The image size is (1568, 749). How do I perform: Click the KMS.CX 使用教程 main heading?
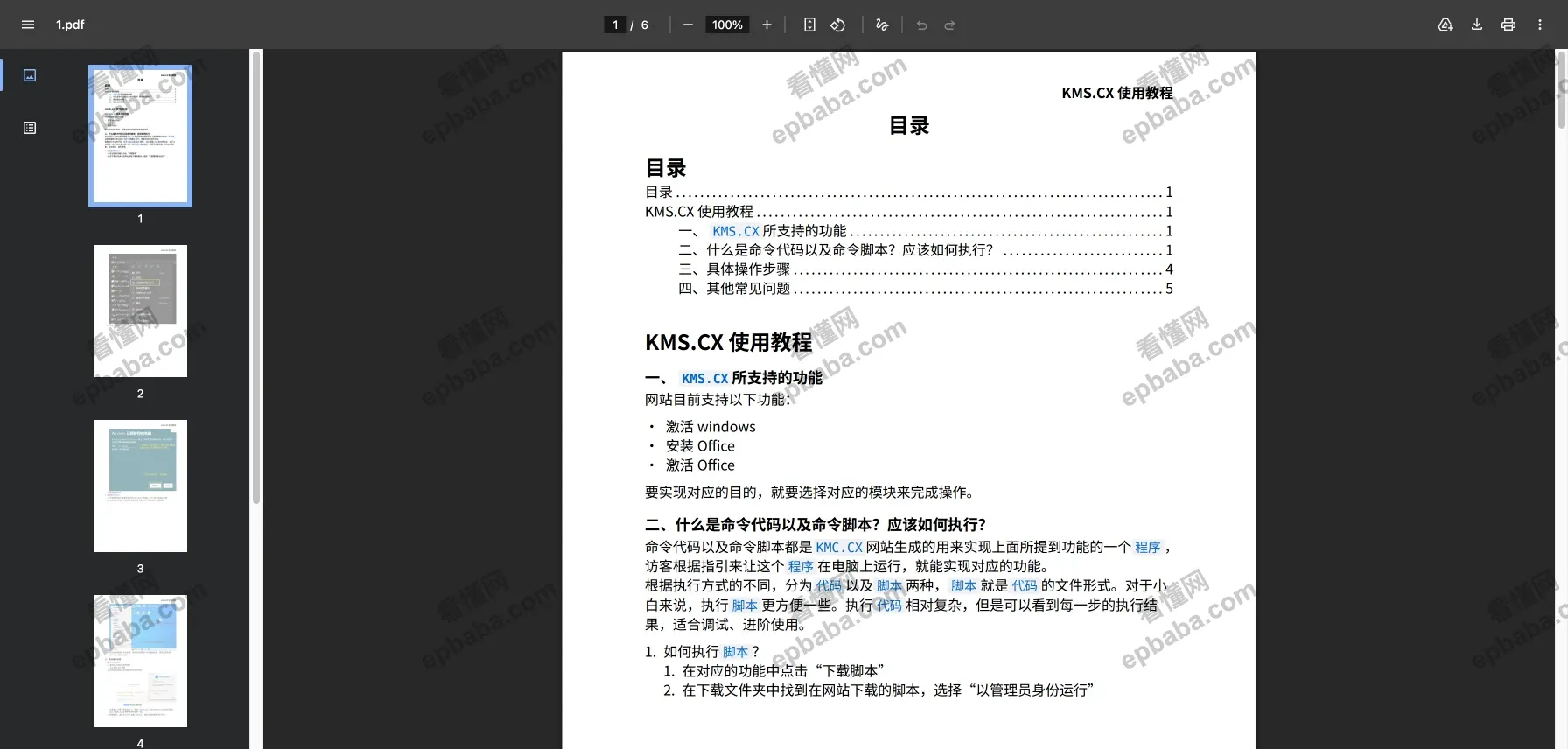click(x=728, y=342)
